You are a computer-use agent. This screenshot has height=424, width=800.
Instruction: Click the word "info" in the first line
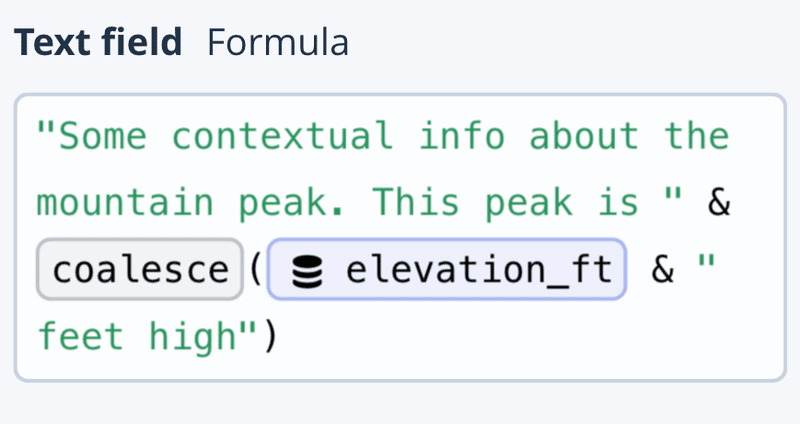tap(462, 136)
